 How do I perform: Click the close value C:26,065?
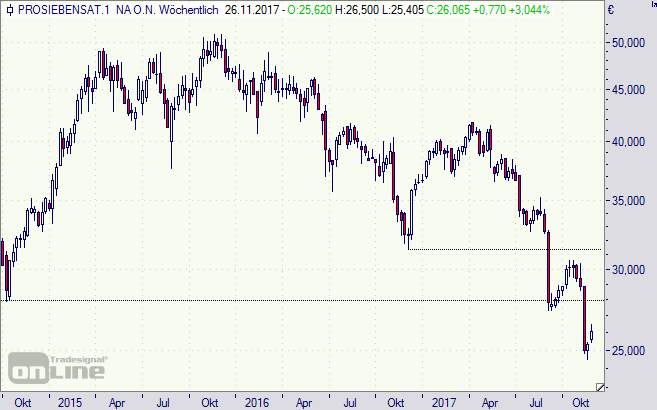(x=448, y=10)
